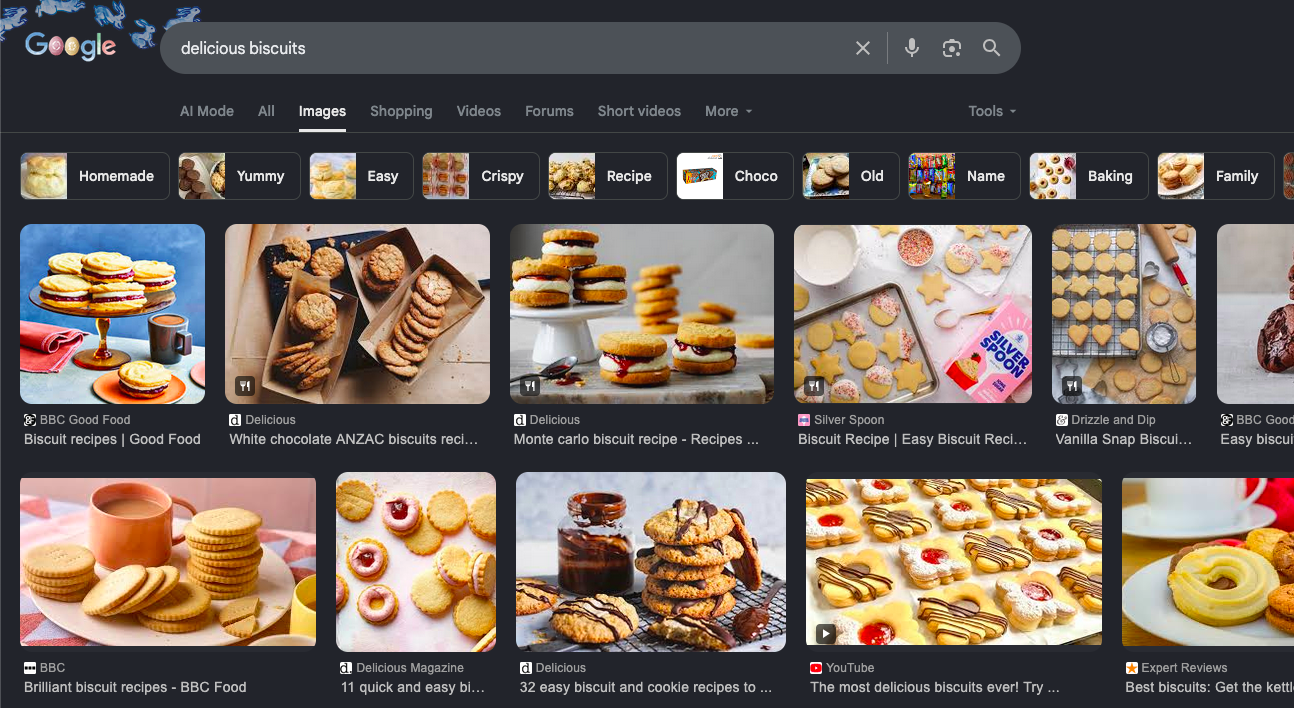Click 'Expert Reviews' source name
1294x708 pixels.
1185,668
